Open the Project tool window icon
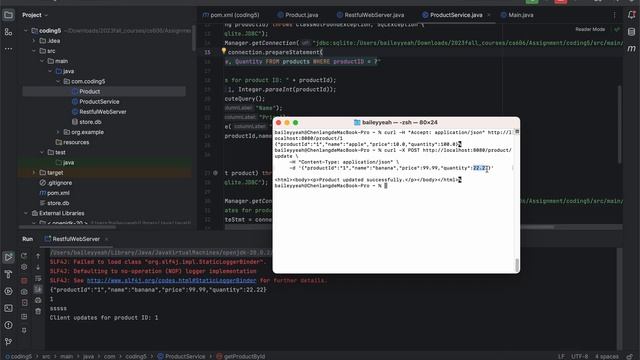Image resolution: width=640 pixels, height=360 pixels. [8, 15]
